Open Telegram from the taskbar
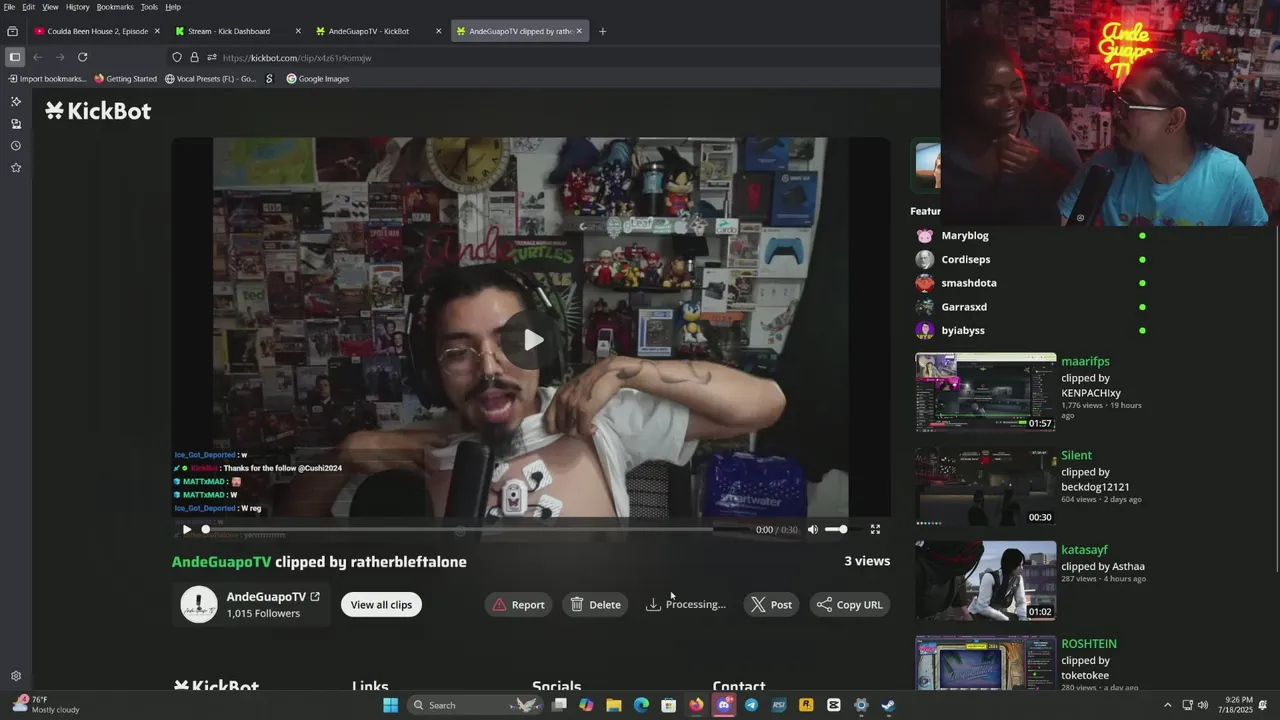 tap(751, 705)
